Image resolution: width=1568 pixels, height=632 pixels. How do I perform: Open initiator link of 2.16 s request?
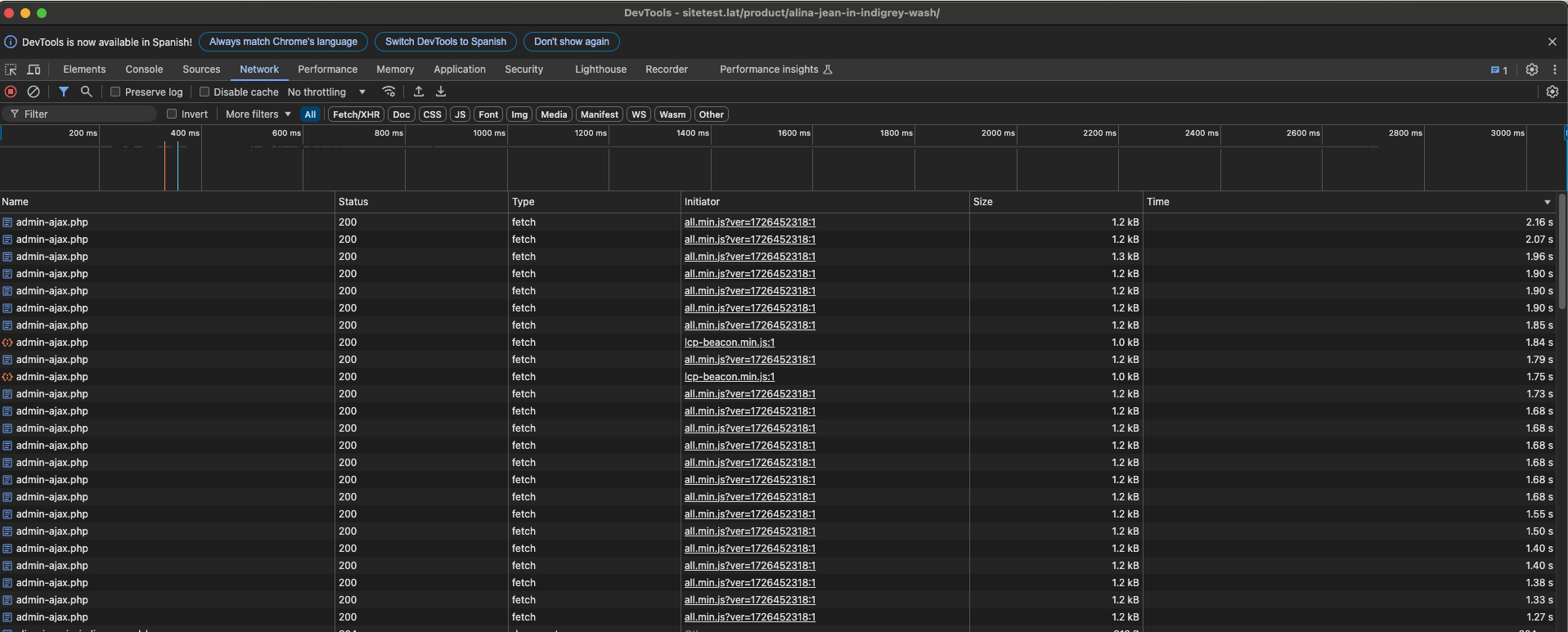pos(750,222)
